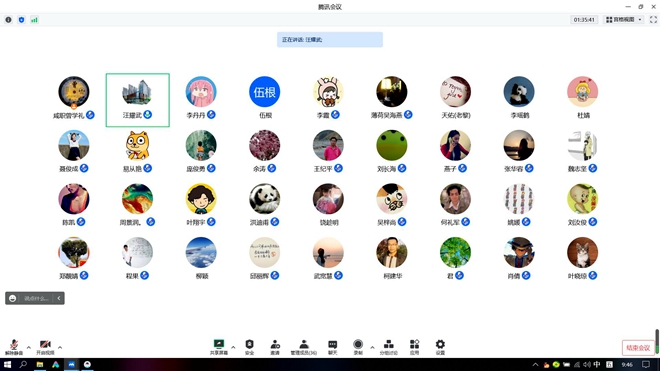
Task: Unmute the microphone in the meeting toolbar
Action: click(14, 347)
